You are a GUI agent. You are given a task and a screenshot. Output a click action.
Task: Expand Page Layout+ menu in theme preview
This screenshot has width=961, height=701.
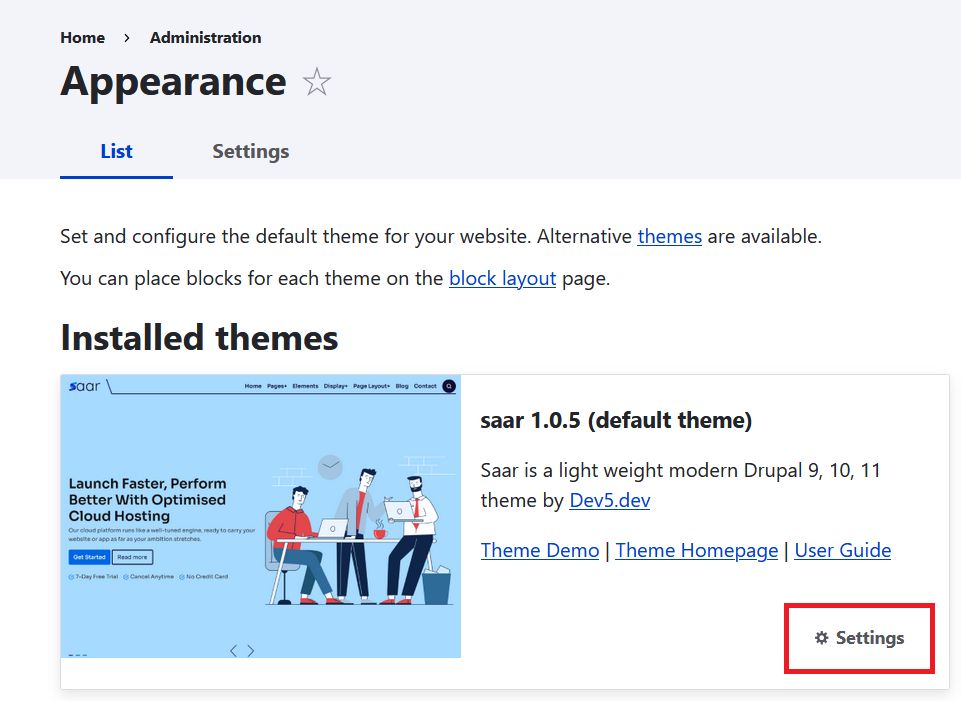point(371,386)
